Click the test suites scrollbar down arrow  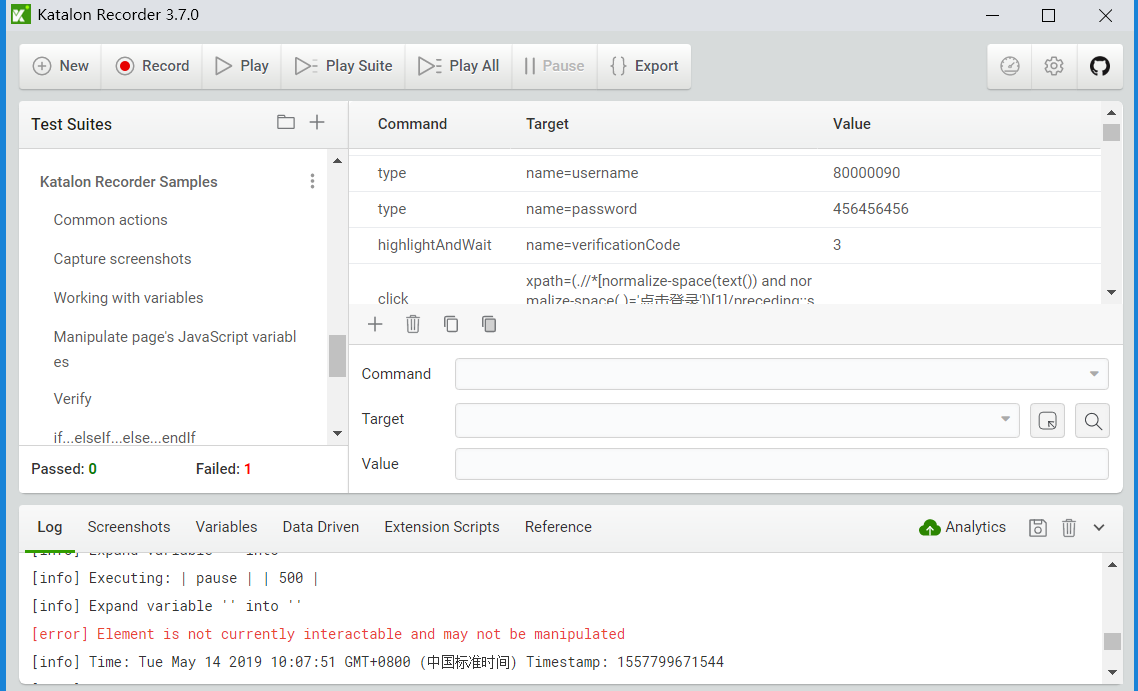pyautogui.click(x=337, y=434)
